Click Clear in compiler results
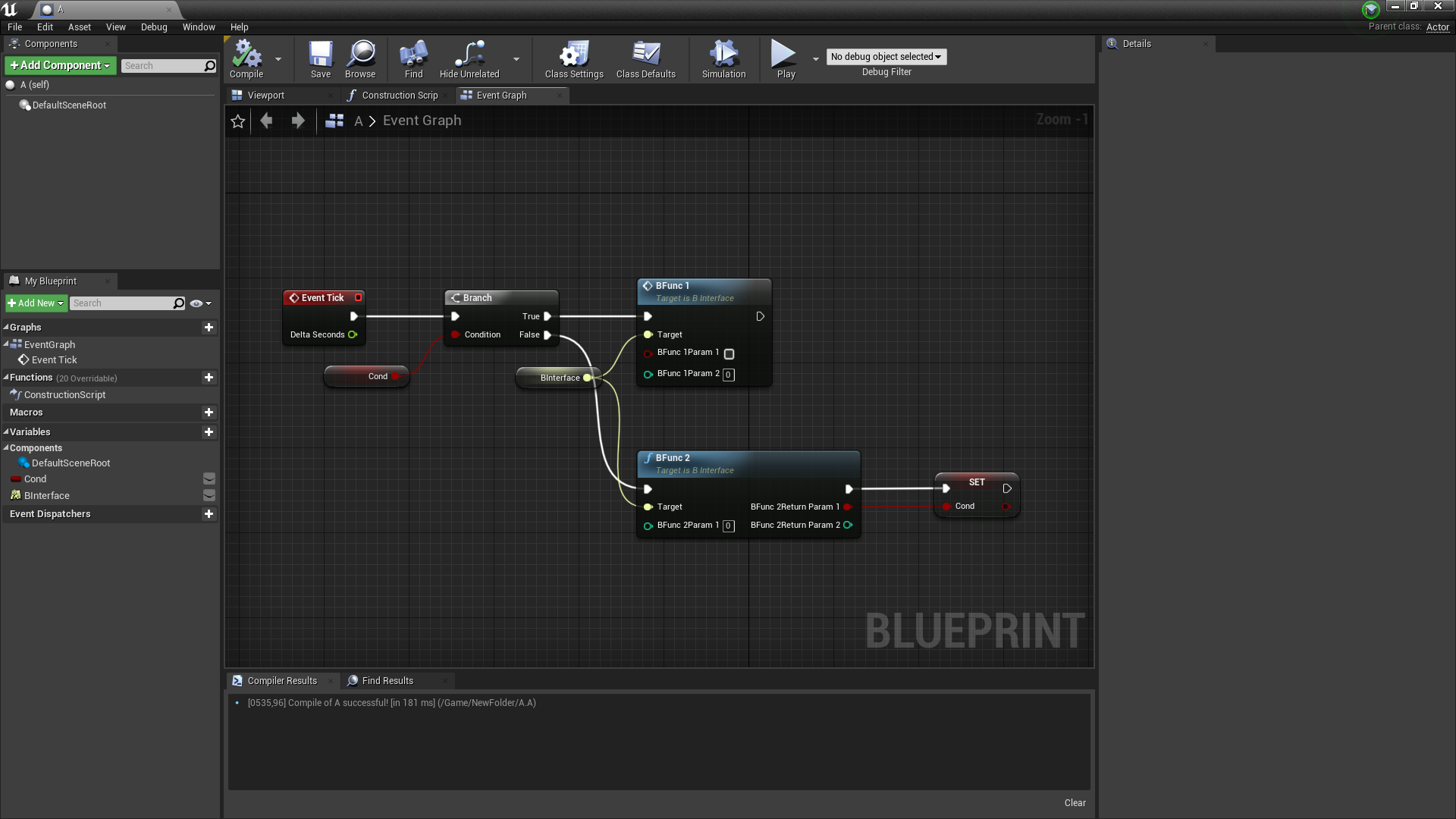Viewport: 1456px width, 819px height. [1075, 803]
